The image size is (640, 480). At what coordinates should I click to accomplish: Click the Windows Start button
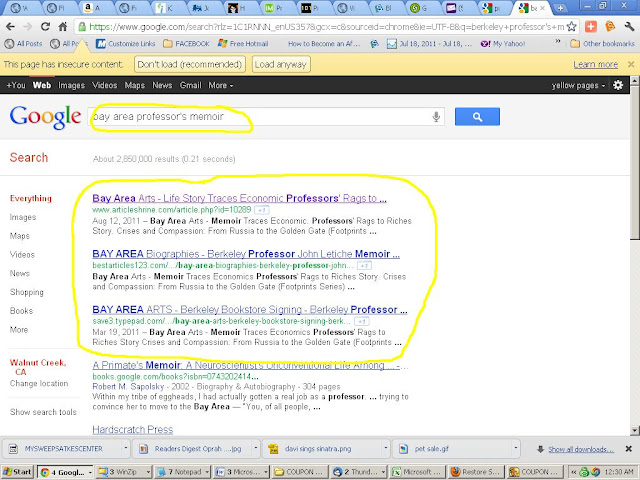18,472
